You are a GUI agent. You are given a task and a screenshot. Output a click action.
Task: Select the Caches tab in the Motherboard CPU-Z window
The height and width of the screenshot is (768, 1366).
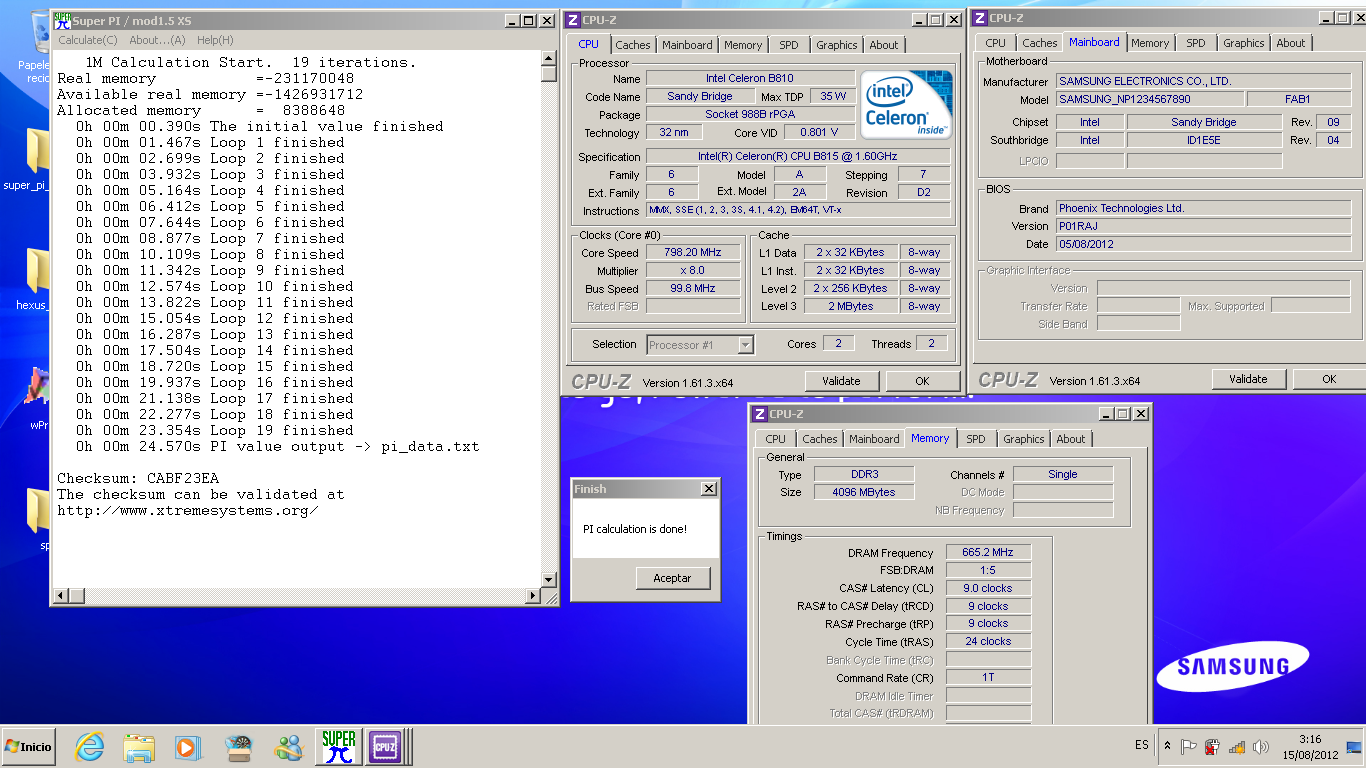[x=1039, y=43]
